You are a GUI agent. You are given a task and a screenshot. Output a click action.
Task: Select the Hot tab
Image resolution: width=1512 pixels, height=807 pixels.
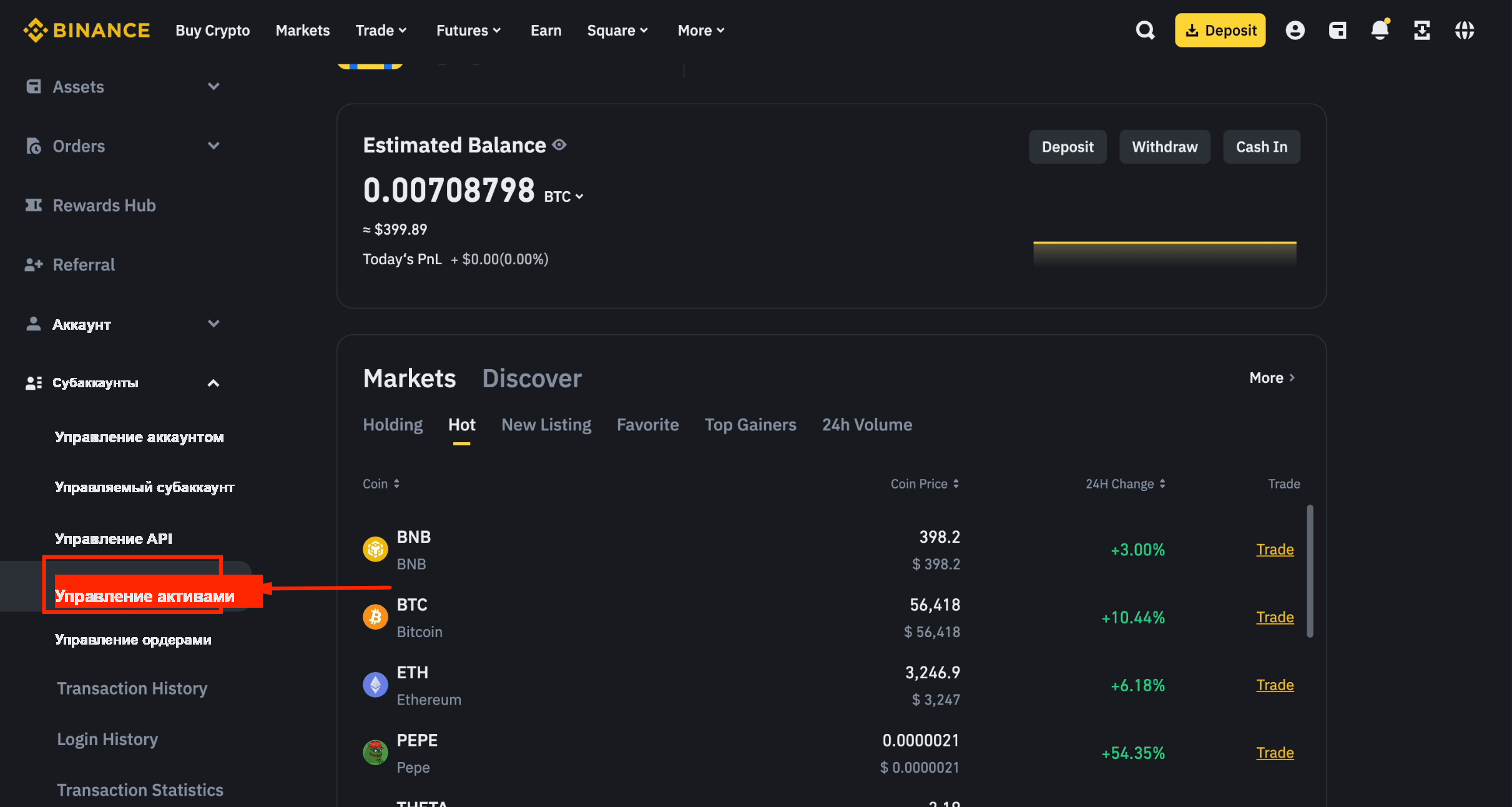pyautogui.click(x=461, y=425)
